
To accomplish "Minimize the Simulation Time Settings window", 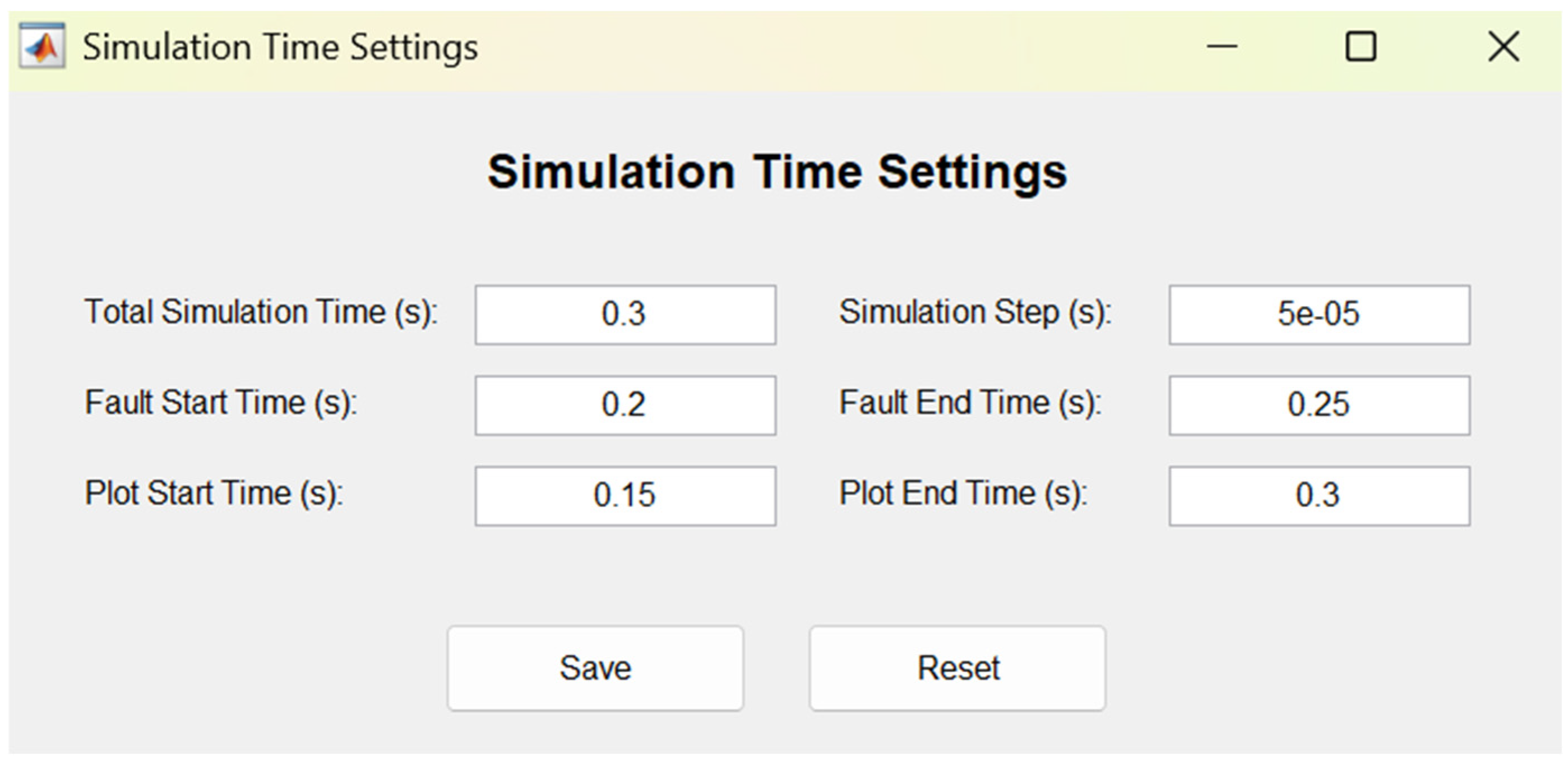I will 1222,47.
